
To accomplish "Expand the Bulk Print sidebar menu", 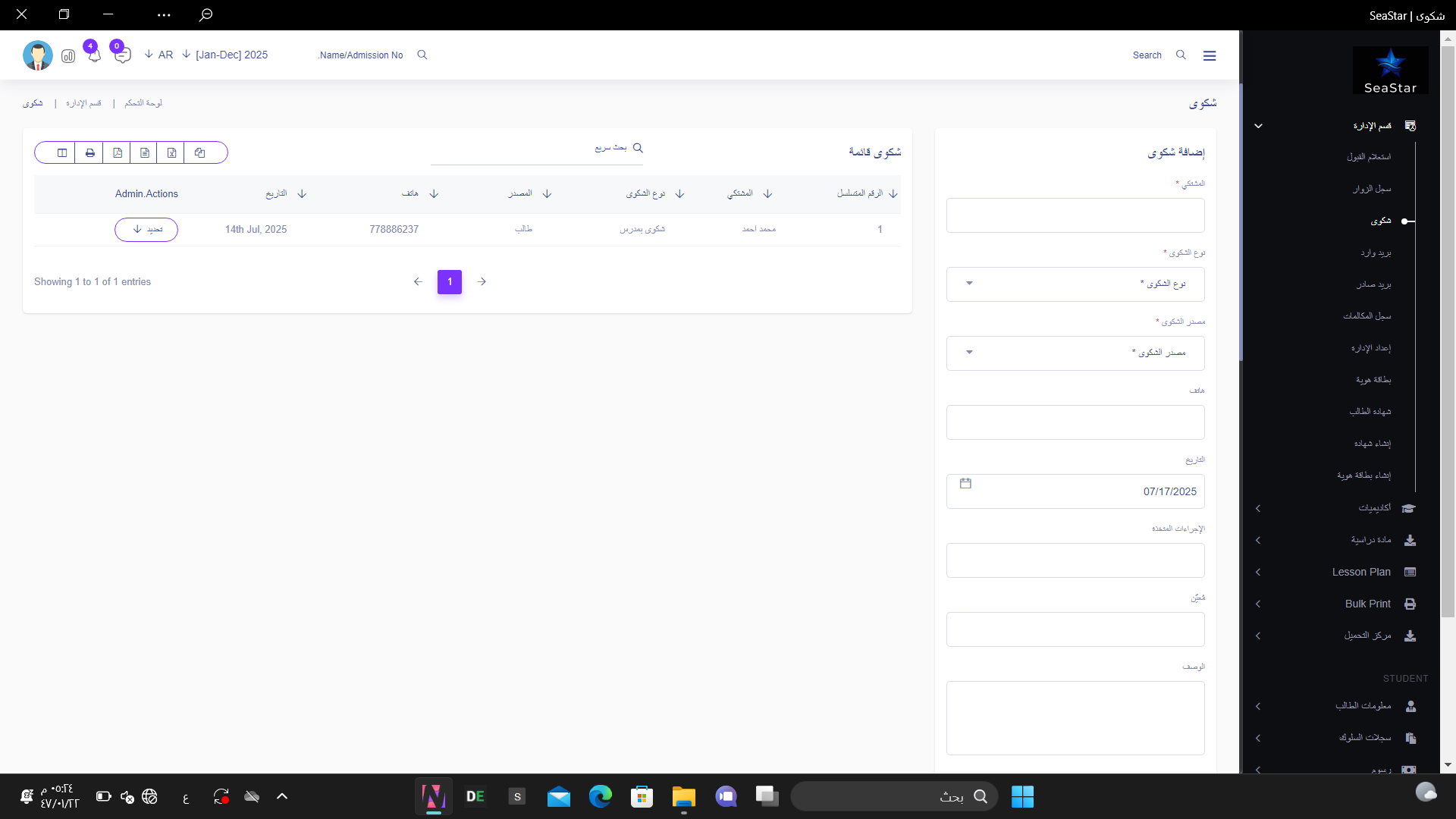I will [1367, 604].
